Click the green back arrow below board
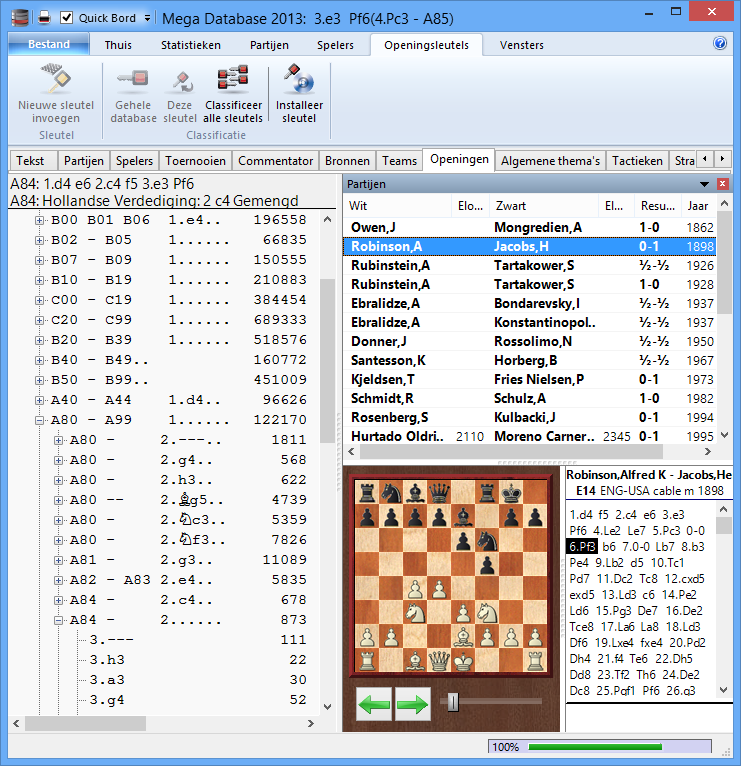Viewport: 741px width, 766px height. tap(374, 704)
